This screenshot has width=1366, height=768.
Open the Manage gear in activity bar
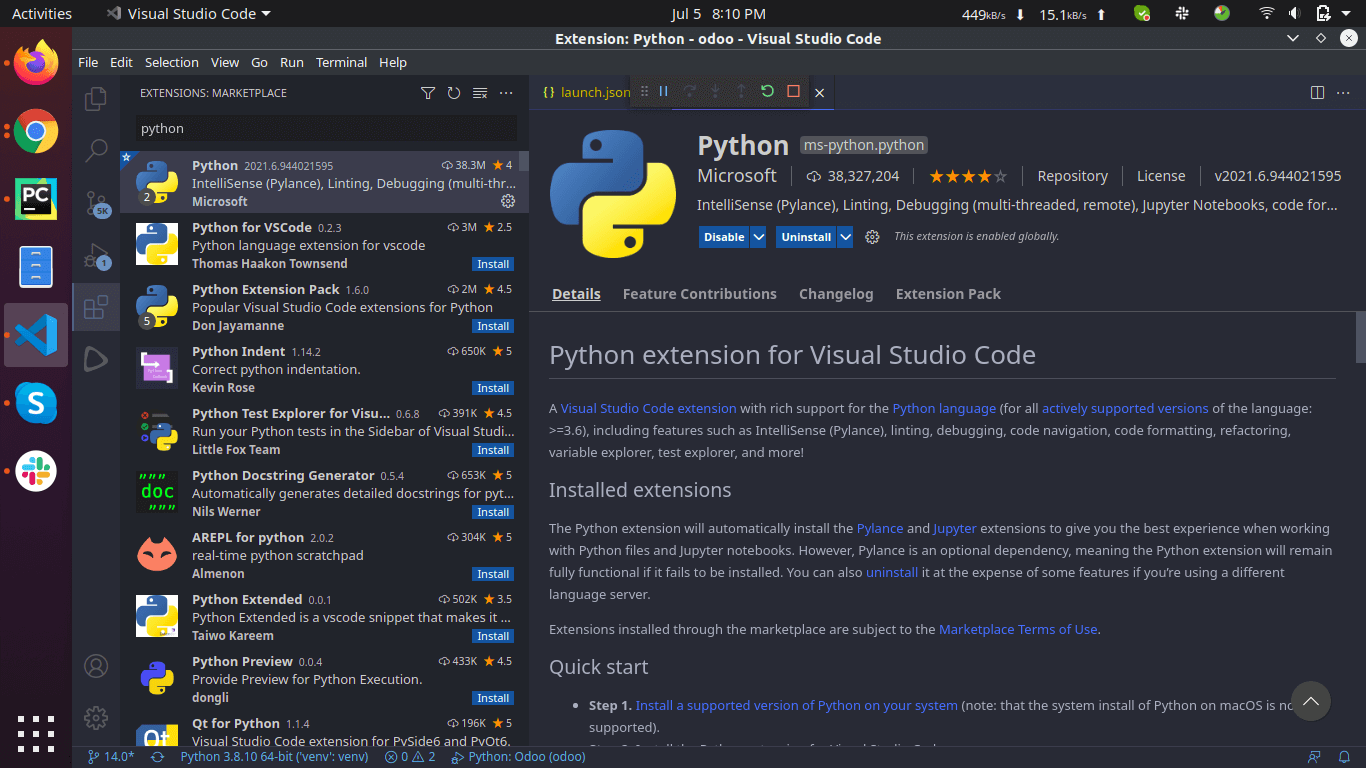(x=96, y=717)
